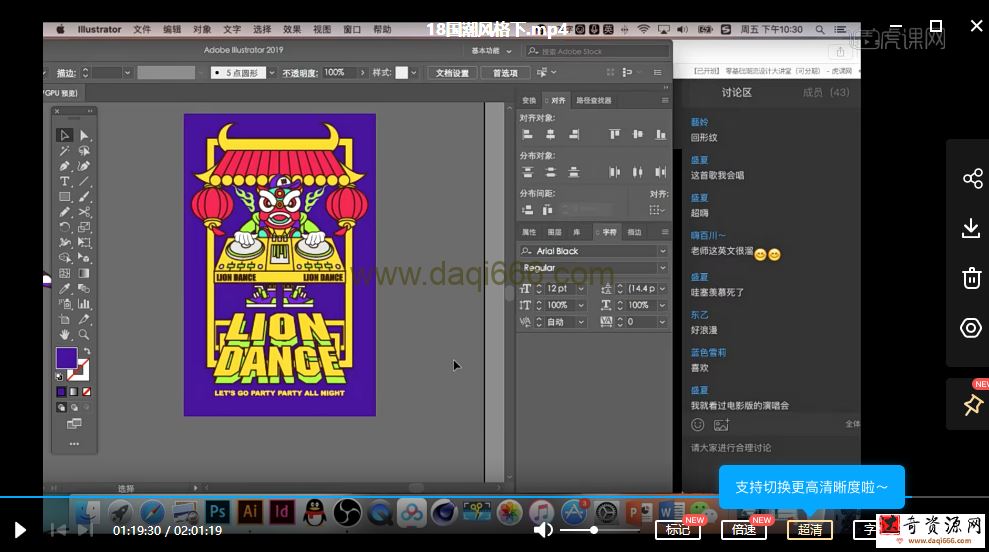Open the 基本功能 workspace dropdown
Image resolution: width=989 pixels, height=552 pixels.
tap(491, 50)
